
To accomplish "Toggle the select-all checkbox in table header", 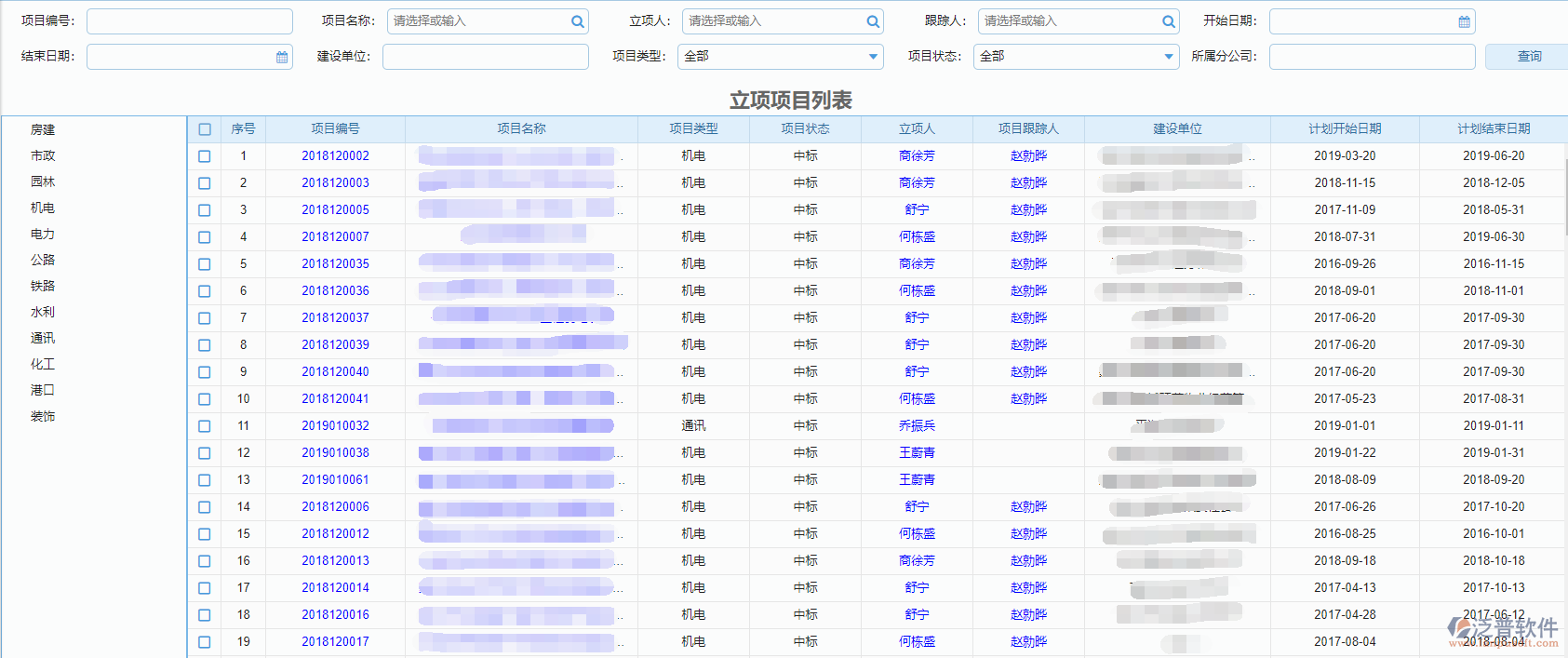I will coord(205,129).
